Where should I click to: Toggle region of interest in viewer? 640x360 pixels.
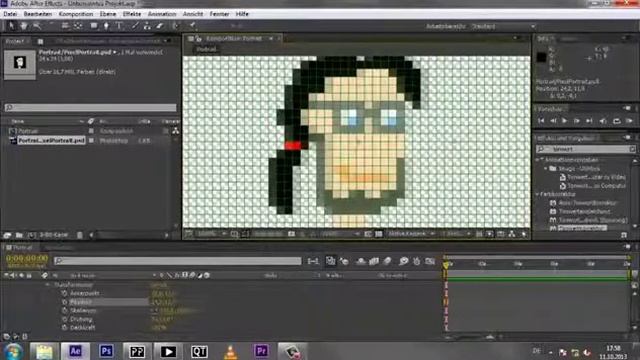368,234
